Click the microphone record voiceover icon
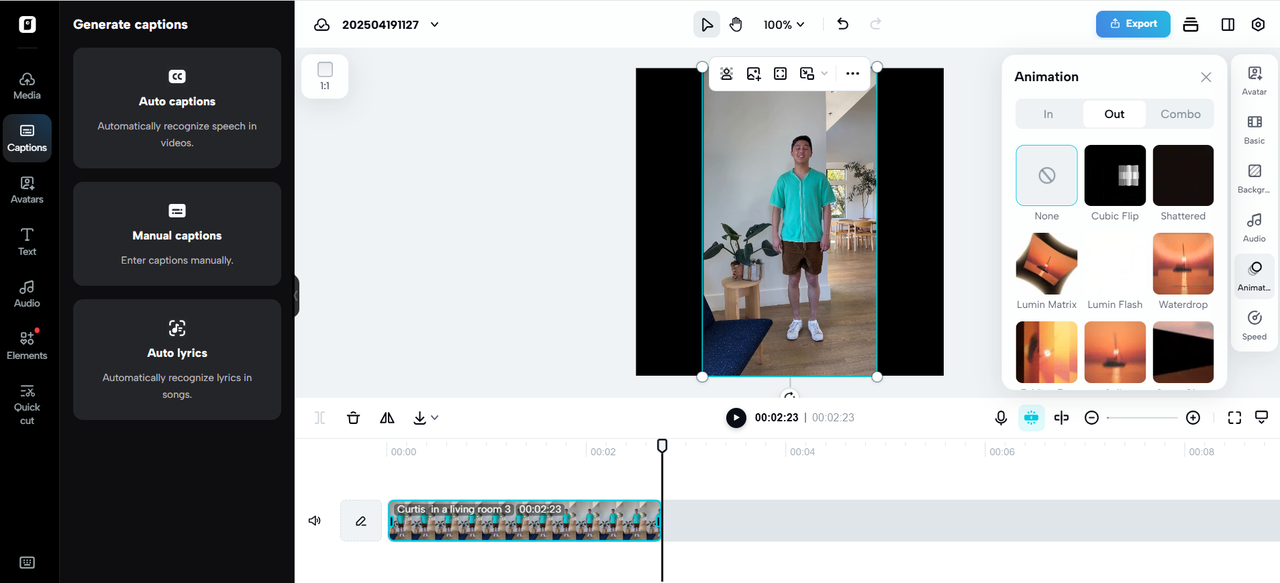The width and height of the screenshot is (1280, 583). (x=1000, y=418)
